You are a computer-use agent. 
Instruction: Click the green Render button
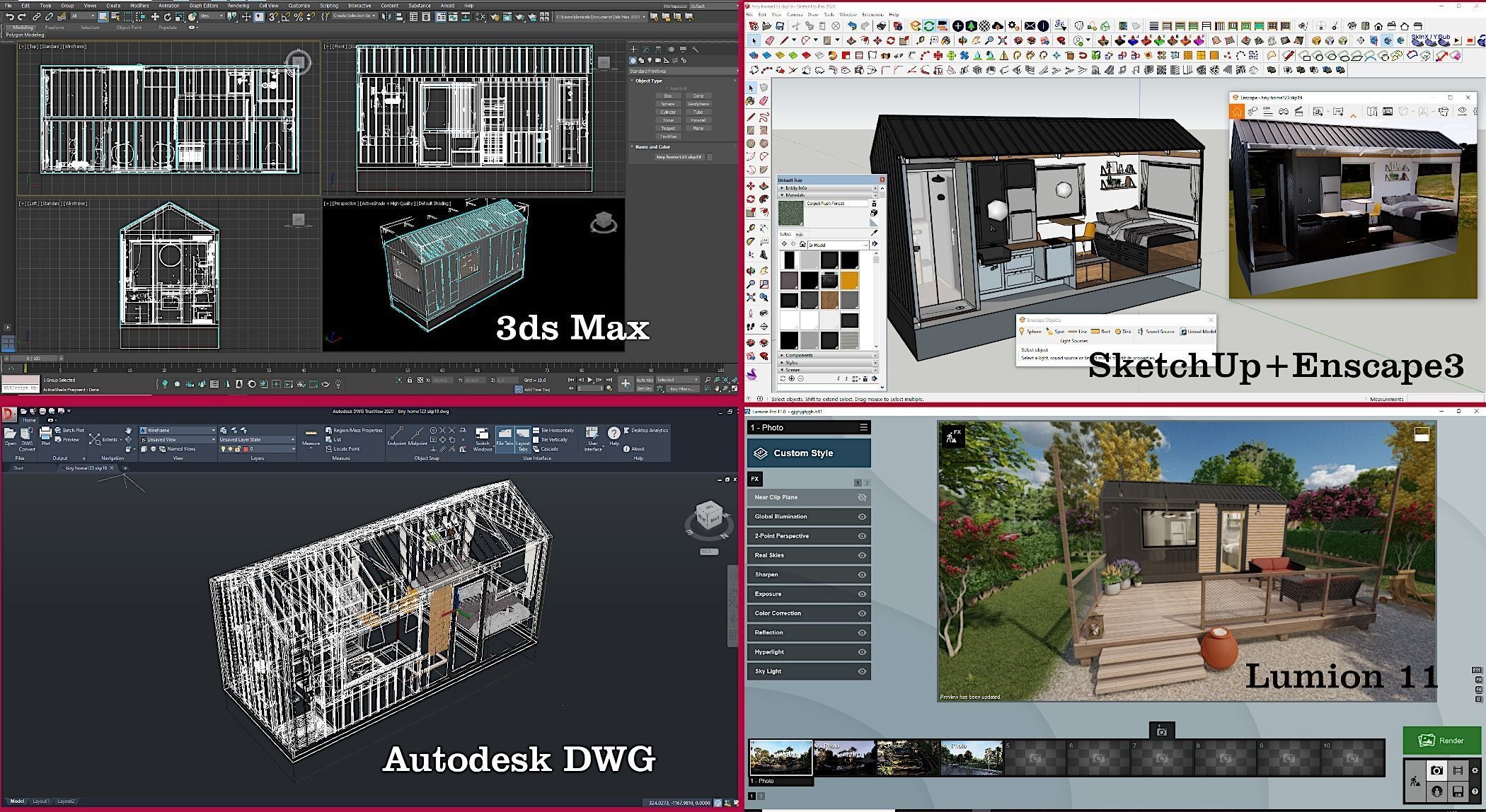pyautogui.click(x=1441, y=741)
